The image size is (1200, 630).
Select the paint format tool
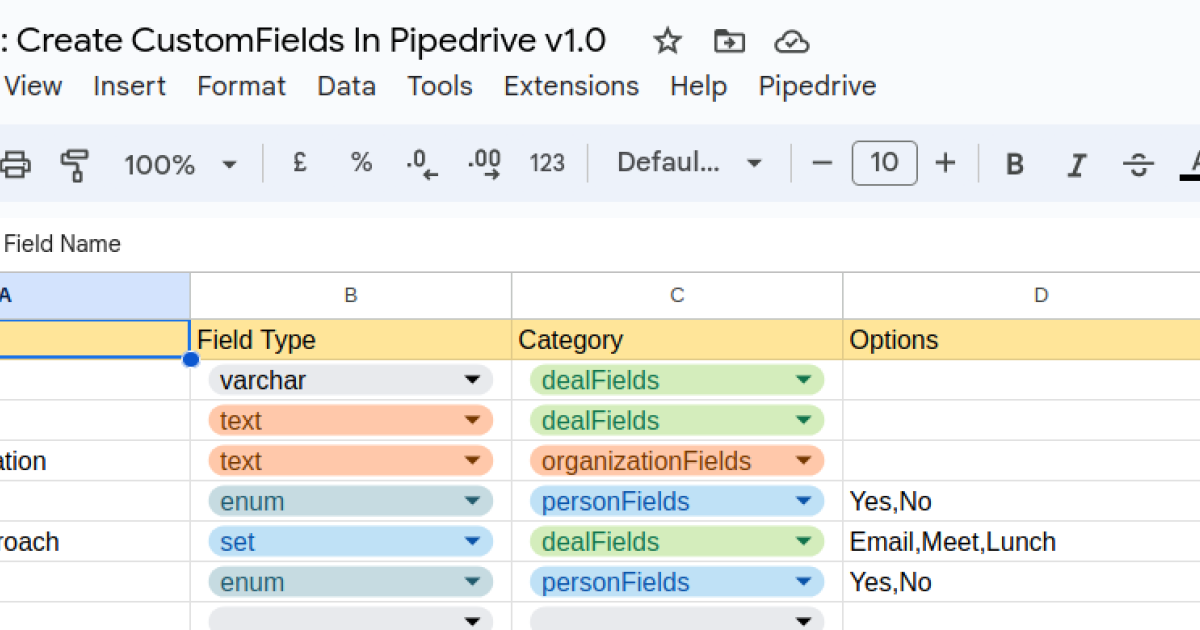coord(75,163)
